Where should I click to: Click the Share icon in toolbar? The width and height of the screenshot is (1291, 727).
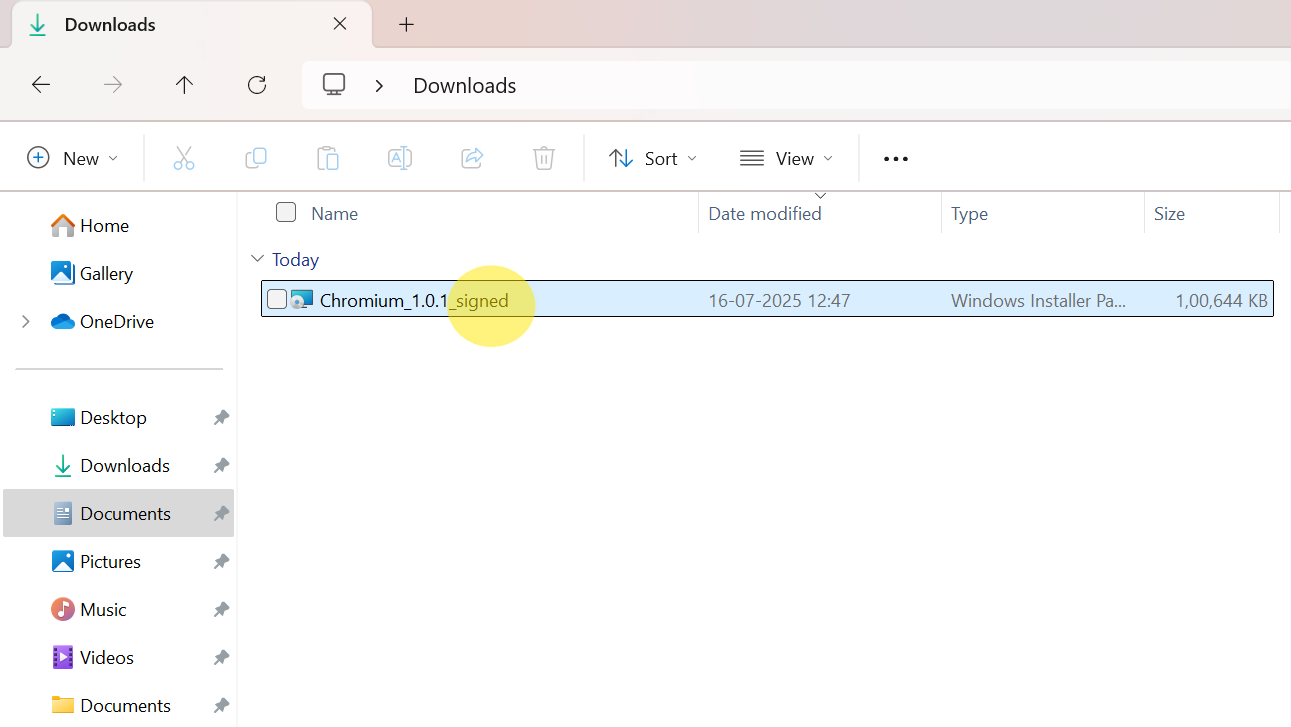(x=472, y=158)
